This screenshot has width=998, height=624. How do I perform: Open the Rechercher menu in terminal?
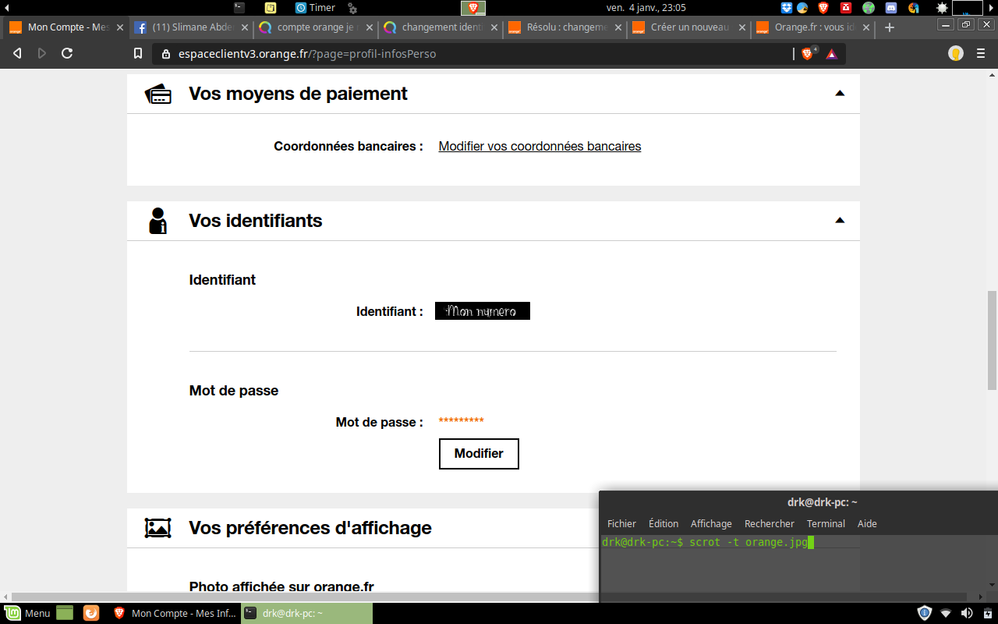(769, 523)
